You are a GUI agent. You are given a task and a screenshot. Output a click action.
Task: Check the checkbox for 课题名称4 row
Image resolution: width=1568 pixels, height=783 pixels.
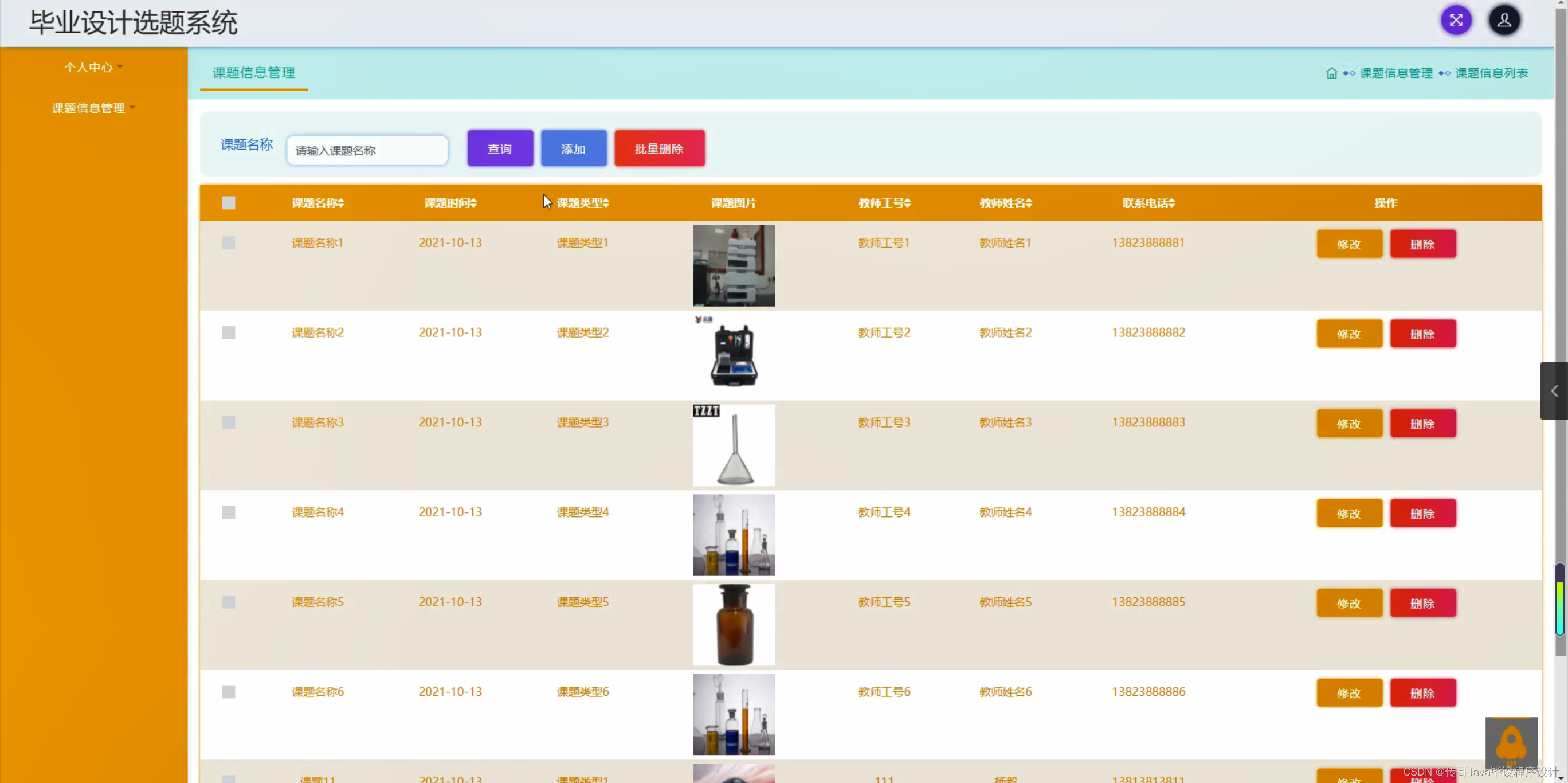pos(228,512)
